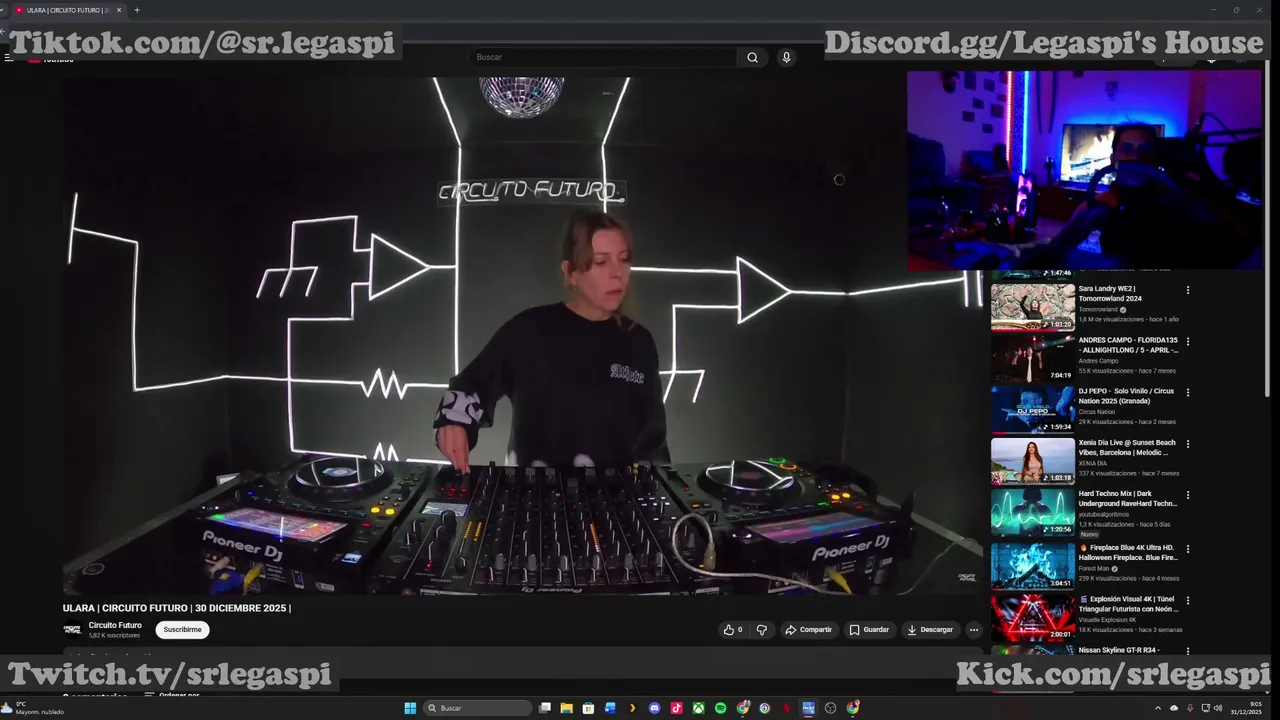Open options menu for Nissan Skyline video
Image resolution: width=1280 pixels, height=720 pixels.
(1188, 651)
